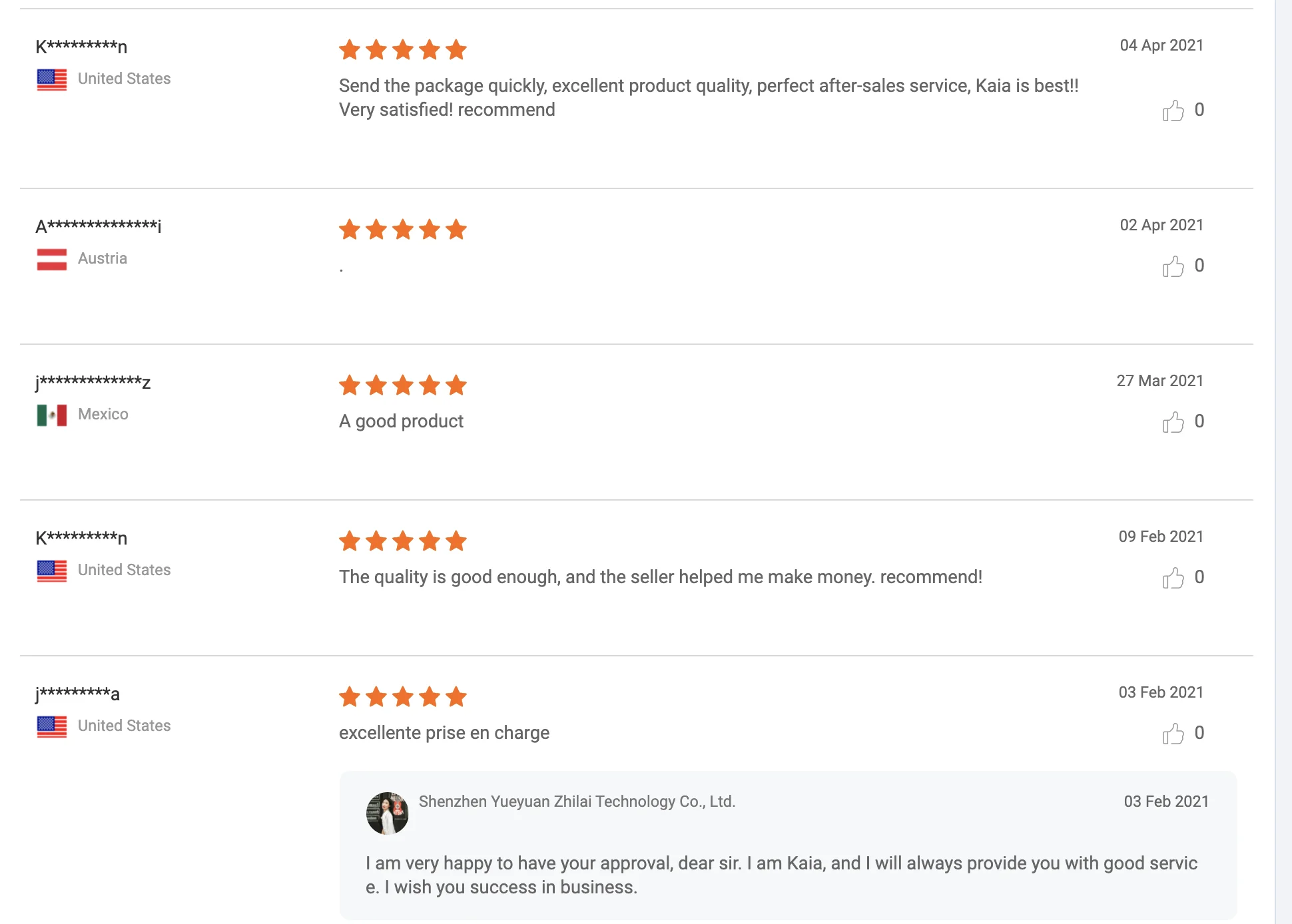Click the seller reply text from Kaia

point(781,875)
